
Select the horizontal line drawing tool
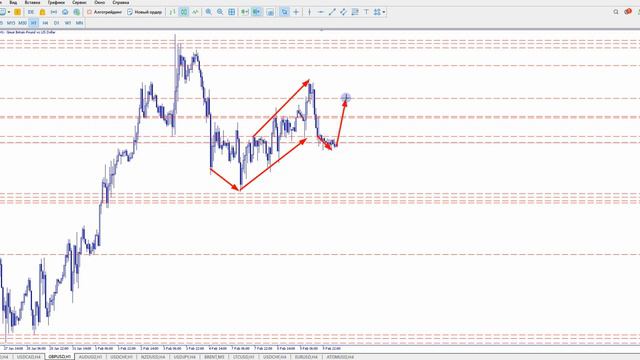pos(320,12)
